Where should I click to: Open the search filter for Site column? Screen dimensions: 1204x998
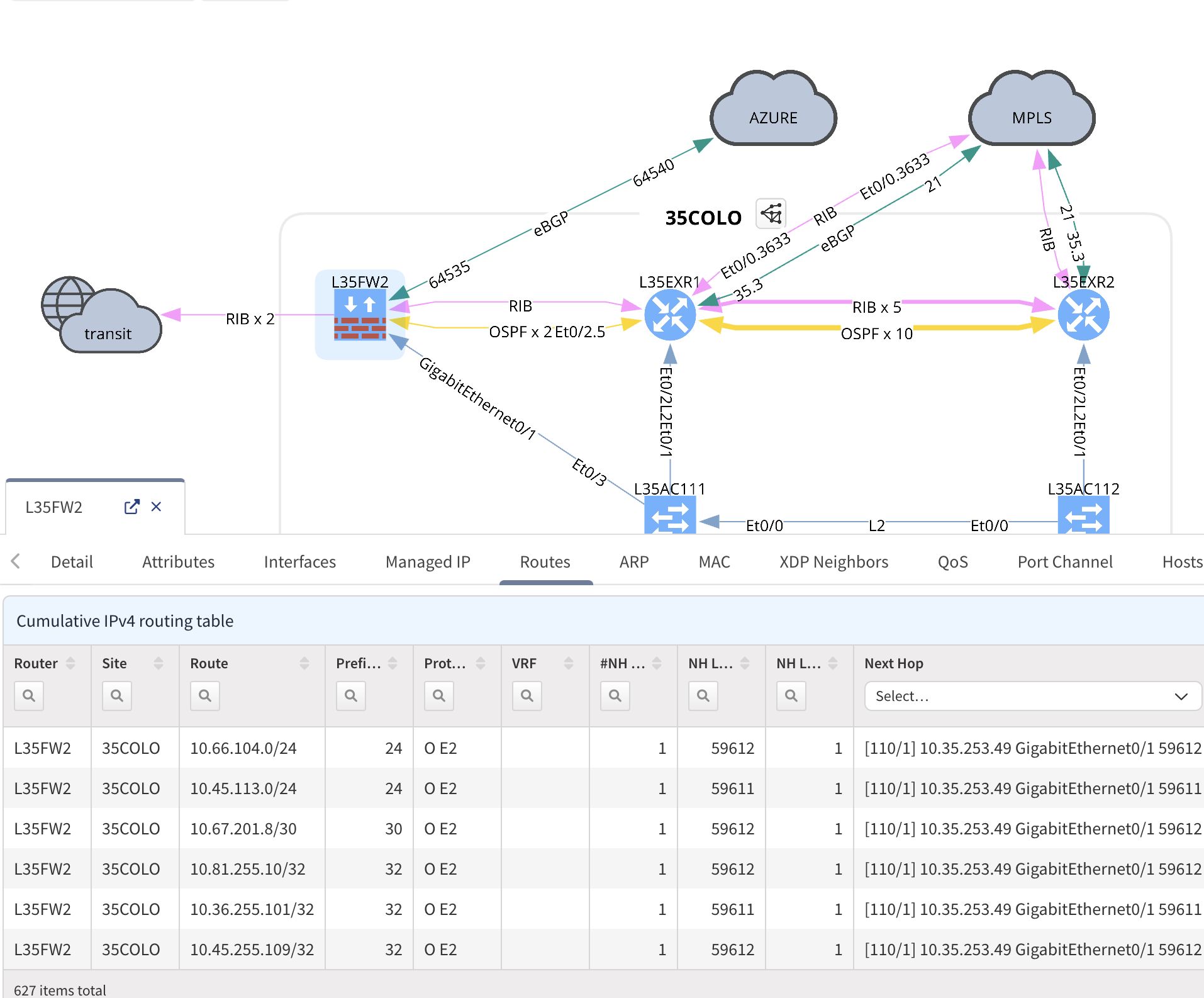(117, 696)
